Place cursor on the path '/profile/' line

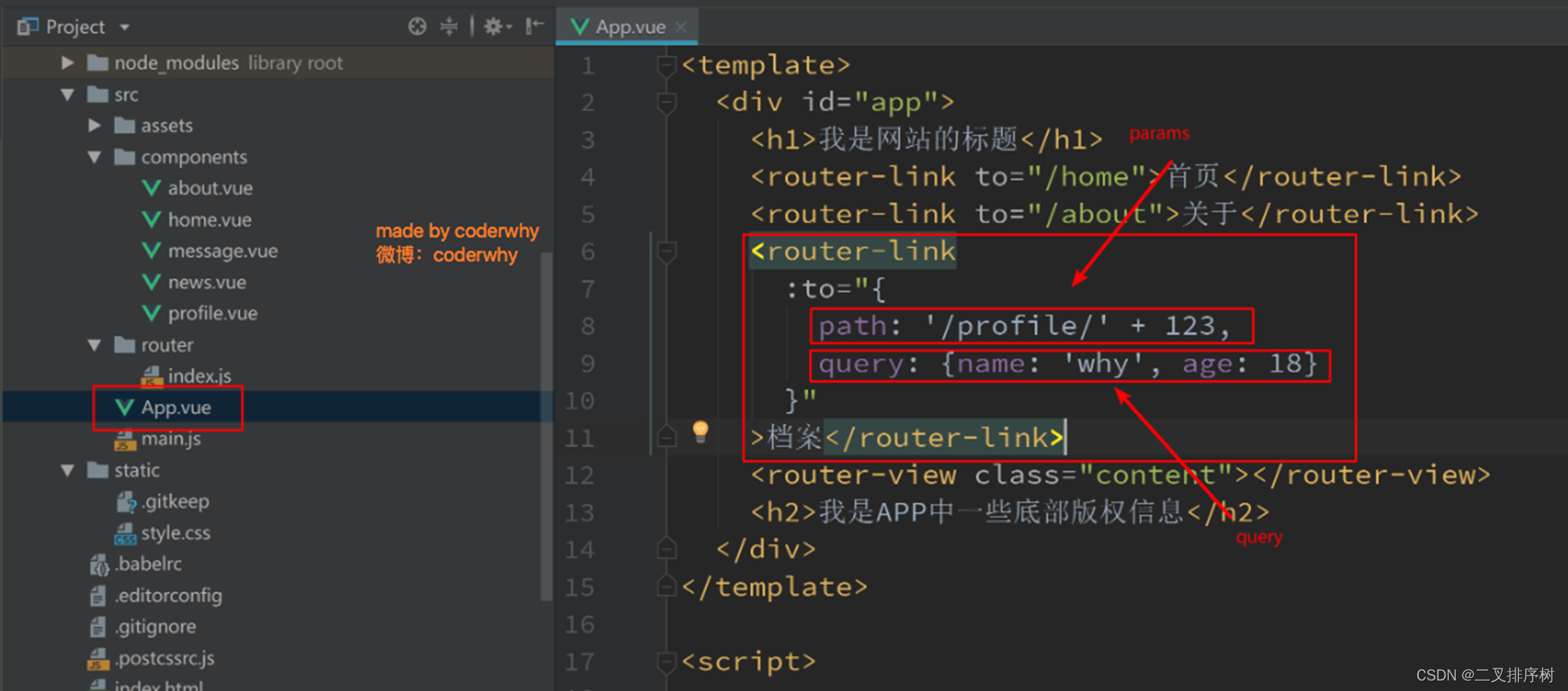[1025, 326]
